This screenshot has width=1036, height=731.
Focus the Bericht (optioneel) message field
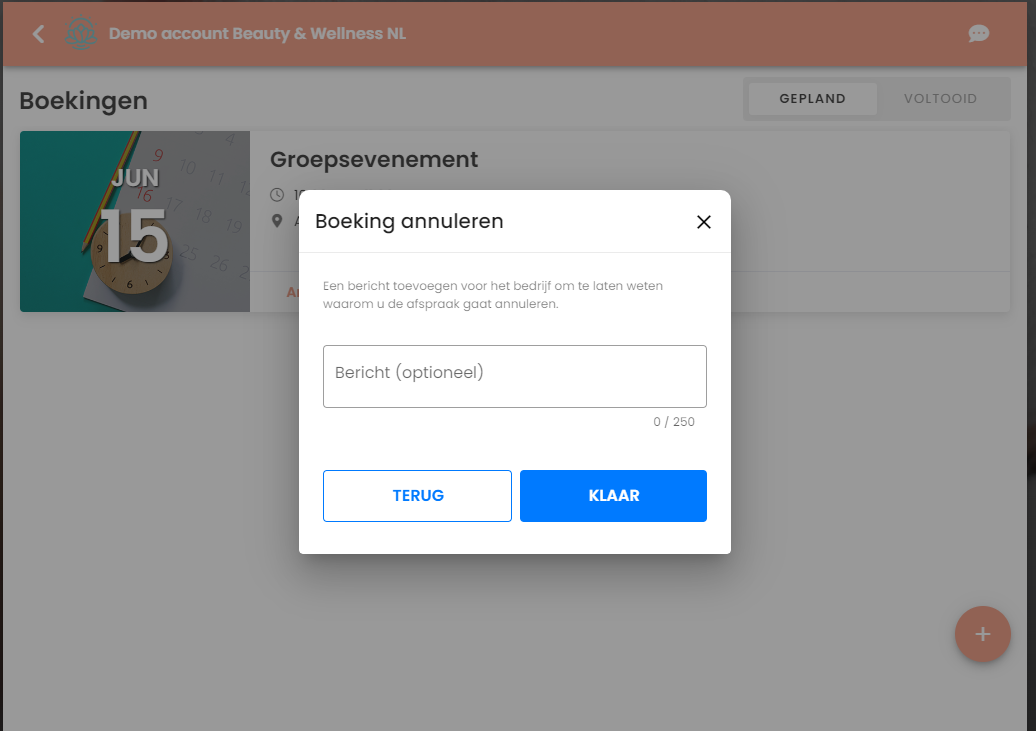(515, 376)
